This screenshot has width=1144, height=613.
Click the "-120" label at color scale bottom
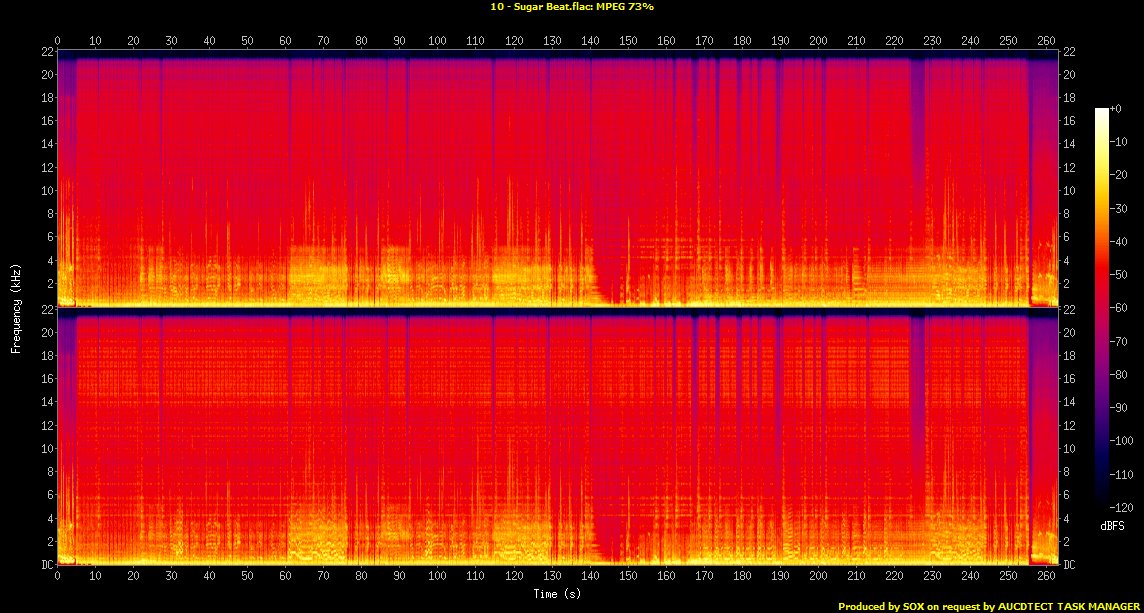click(x=1122, y=506)
